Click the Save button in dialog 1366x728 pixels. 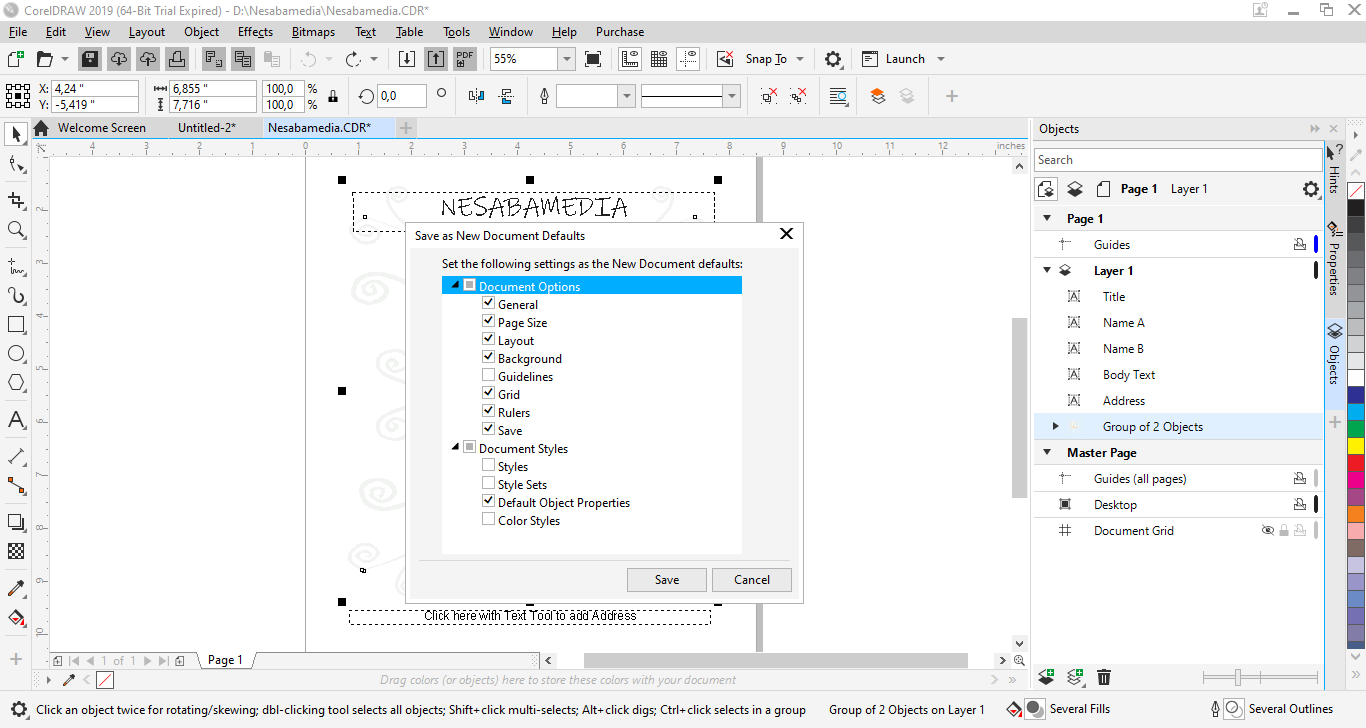pyautogui.click(x=667, y=580)
